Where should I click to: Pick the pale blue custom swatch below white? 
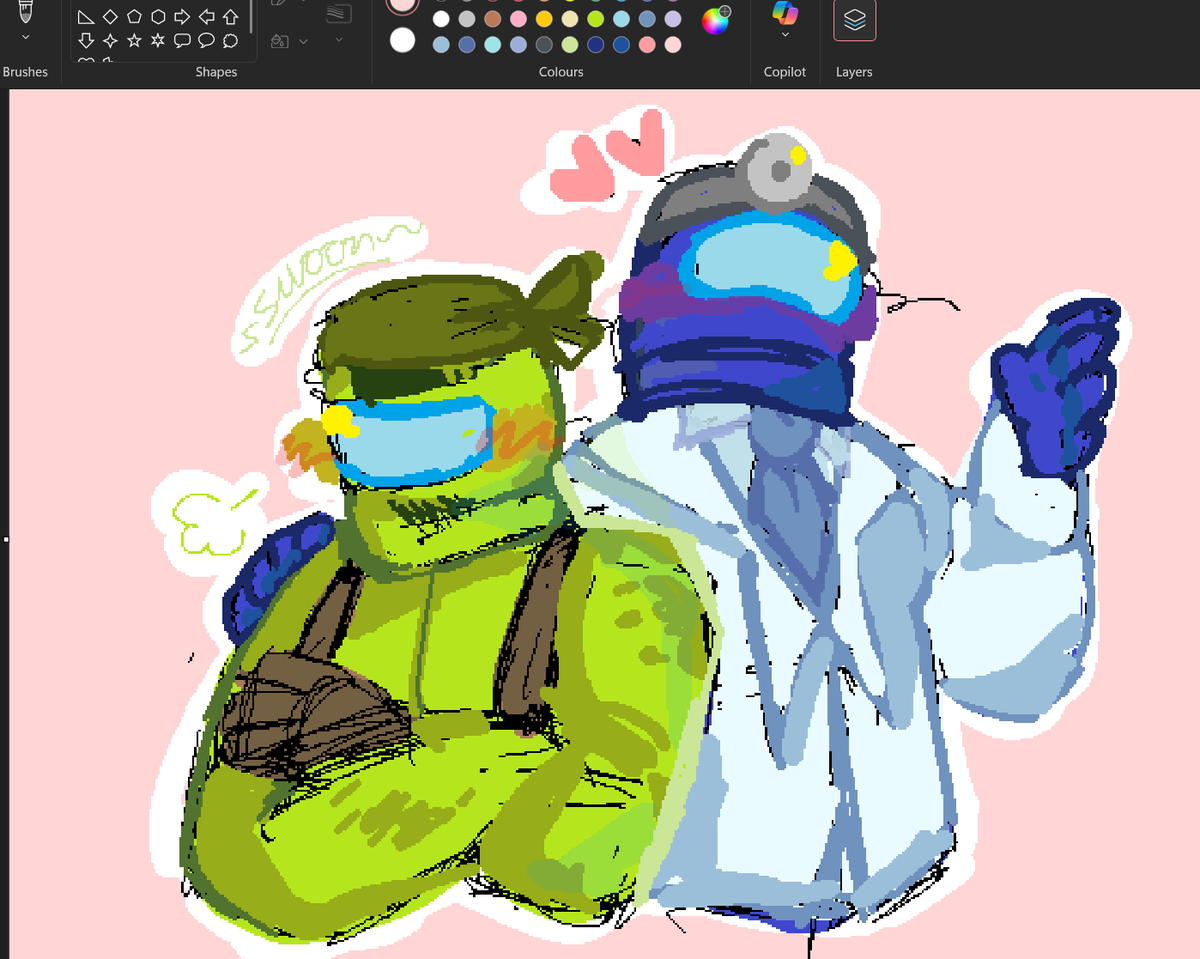[441, 45]
